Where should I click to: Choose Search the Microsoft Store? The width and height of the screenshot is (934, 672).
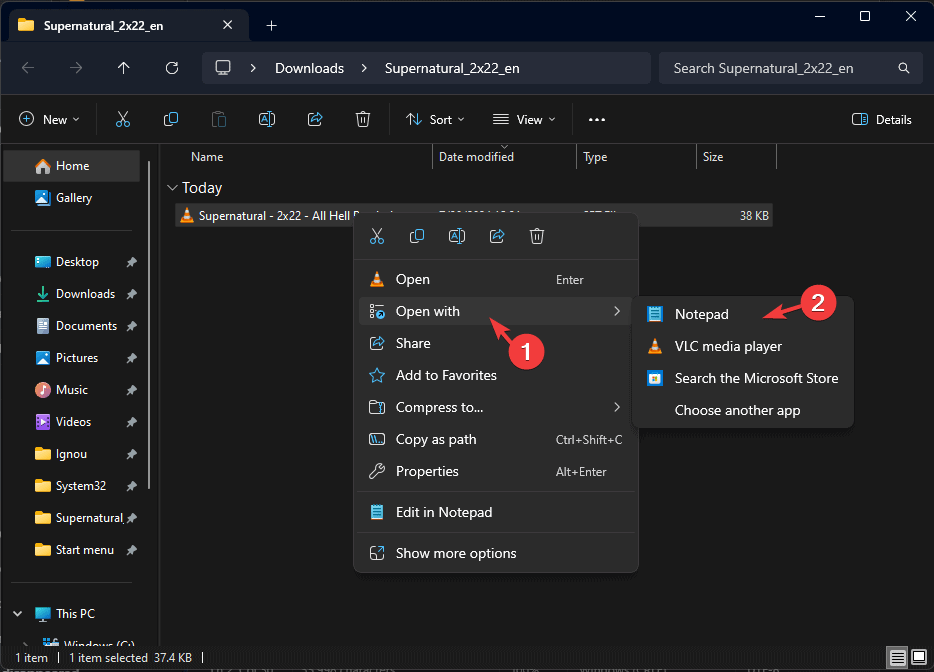743,378
